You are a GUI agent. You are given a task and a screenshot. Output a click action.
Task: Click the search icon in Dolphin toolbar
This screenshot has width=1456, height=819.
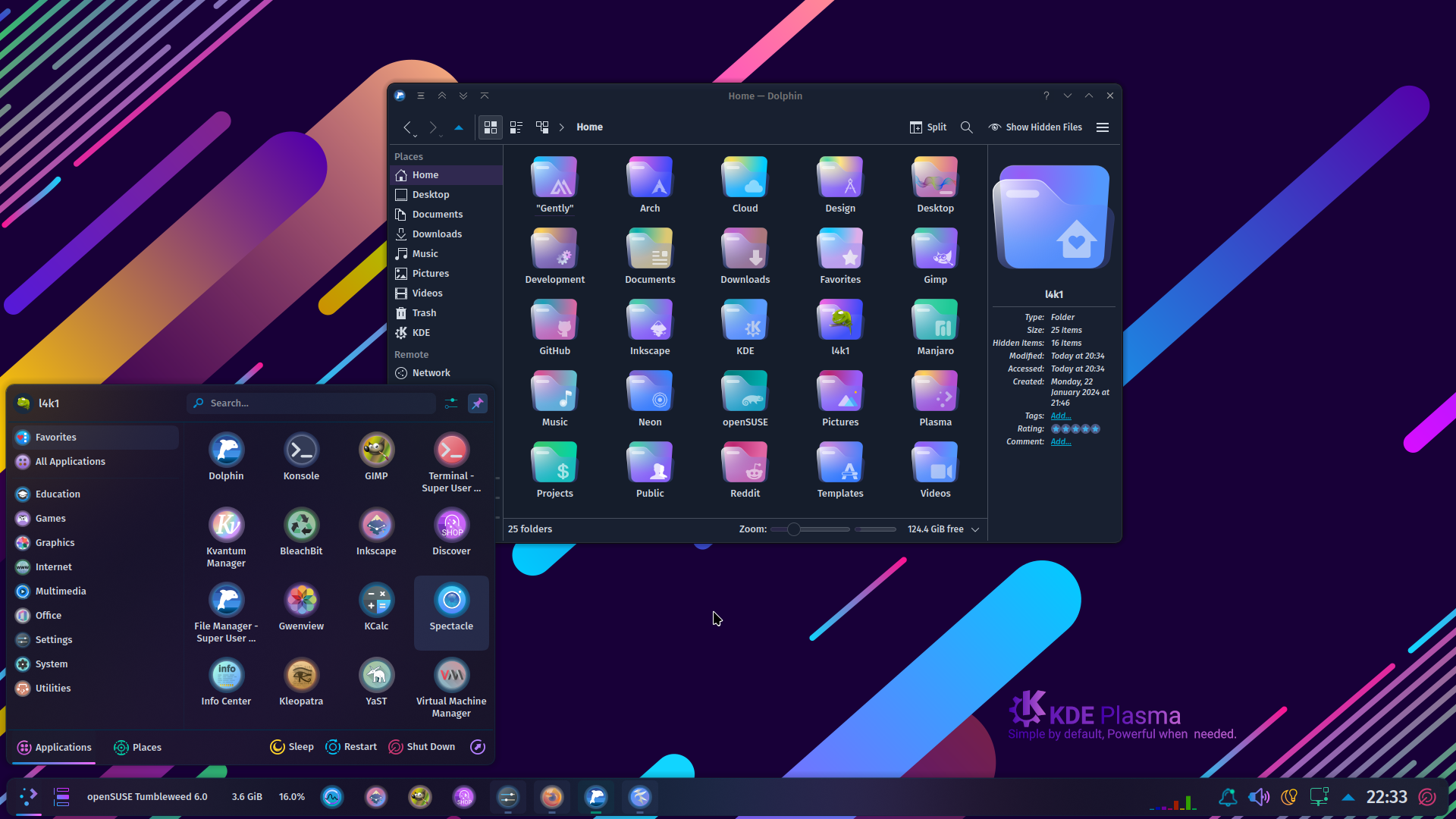pyautogui.click(x=966, y=127)
